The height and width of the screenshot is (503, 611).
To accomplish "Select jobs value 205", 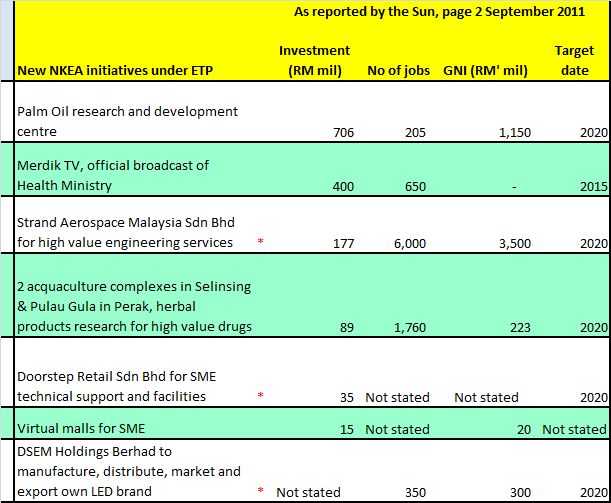I will [x=415, y=132].
